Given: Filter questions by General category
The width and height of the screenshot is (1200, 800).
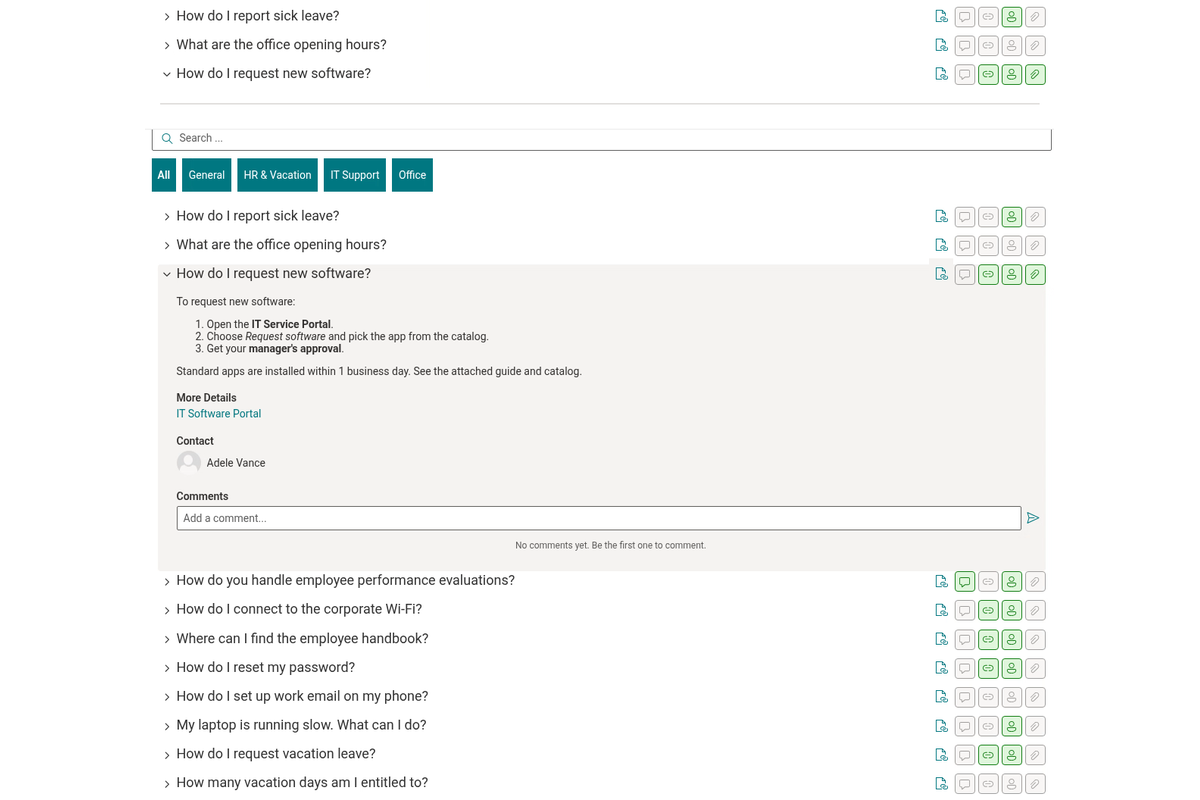Looking at the screenshot, I should (x=207, y=175).
